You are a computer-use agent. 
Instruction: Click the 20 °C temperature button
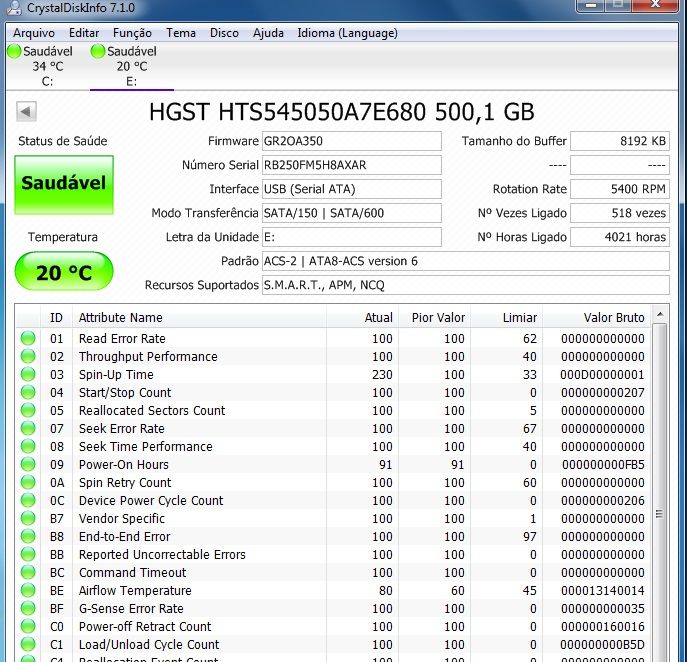coord(64,272)
